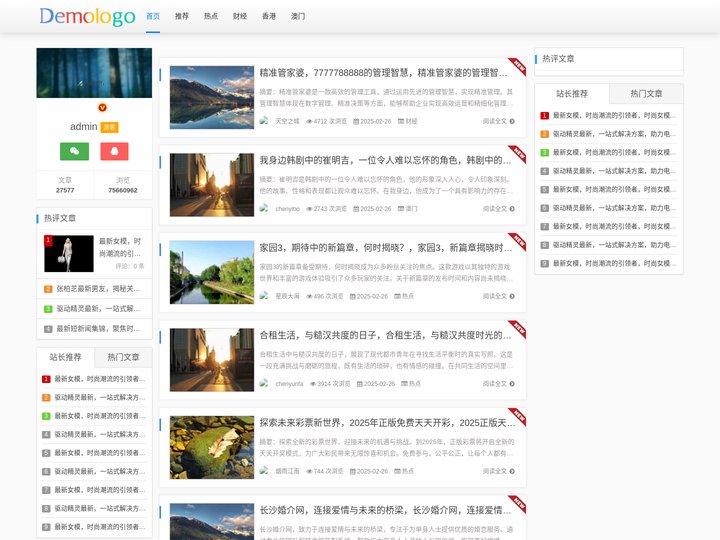
Task: Open left sidebar ranked item 1 最新女模
Action: (x=100, y=379)
